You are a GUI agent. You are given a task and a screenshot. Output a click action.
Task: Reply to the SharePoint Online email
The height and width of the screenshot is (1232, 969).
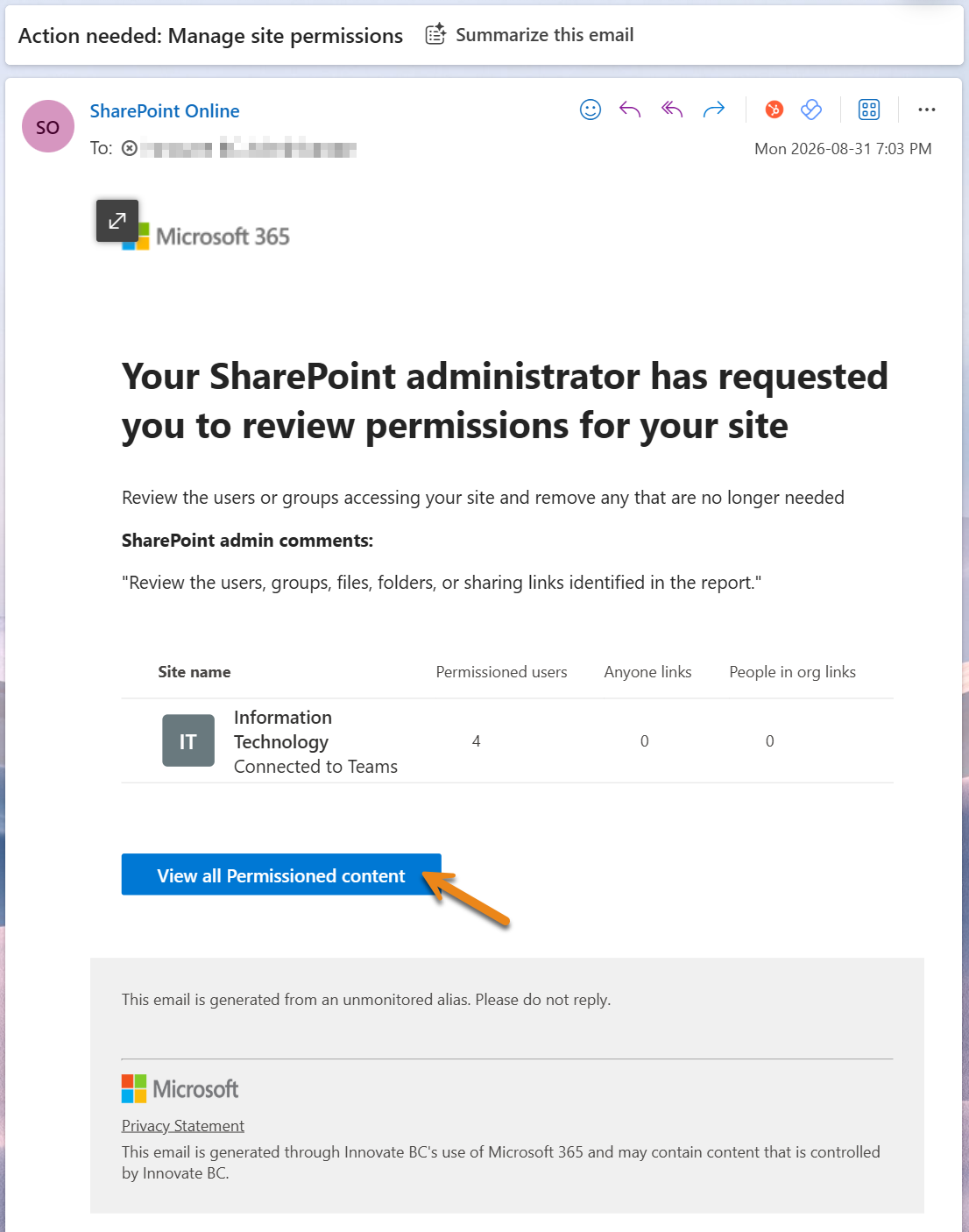click(630, 110)
